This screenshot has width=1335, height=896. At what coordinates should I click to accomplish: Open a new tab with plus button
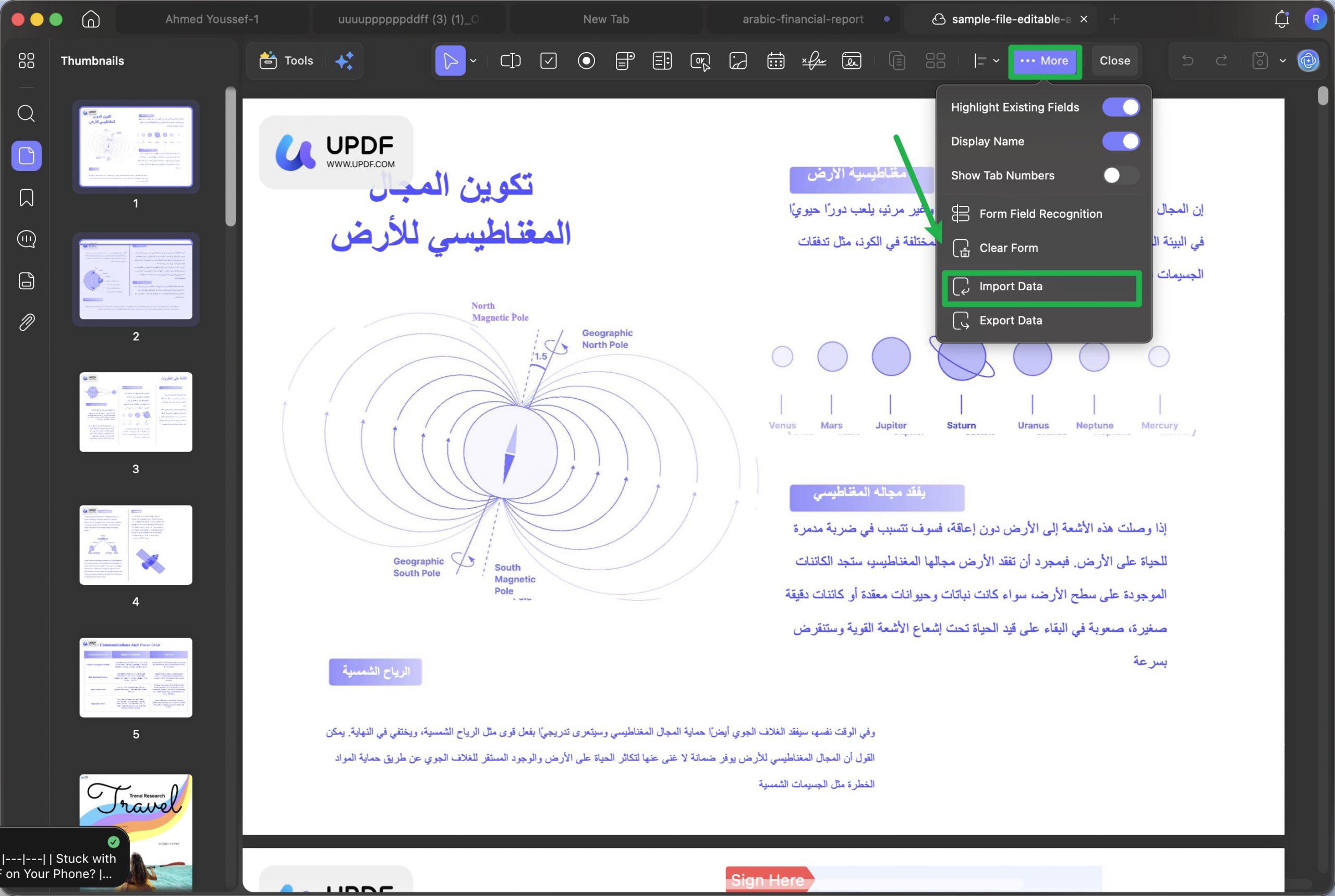click(1114, 19)
